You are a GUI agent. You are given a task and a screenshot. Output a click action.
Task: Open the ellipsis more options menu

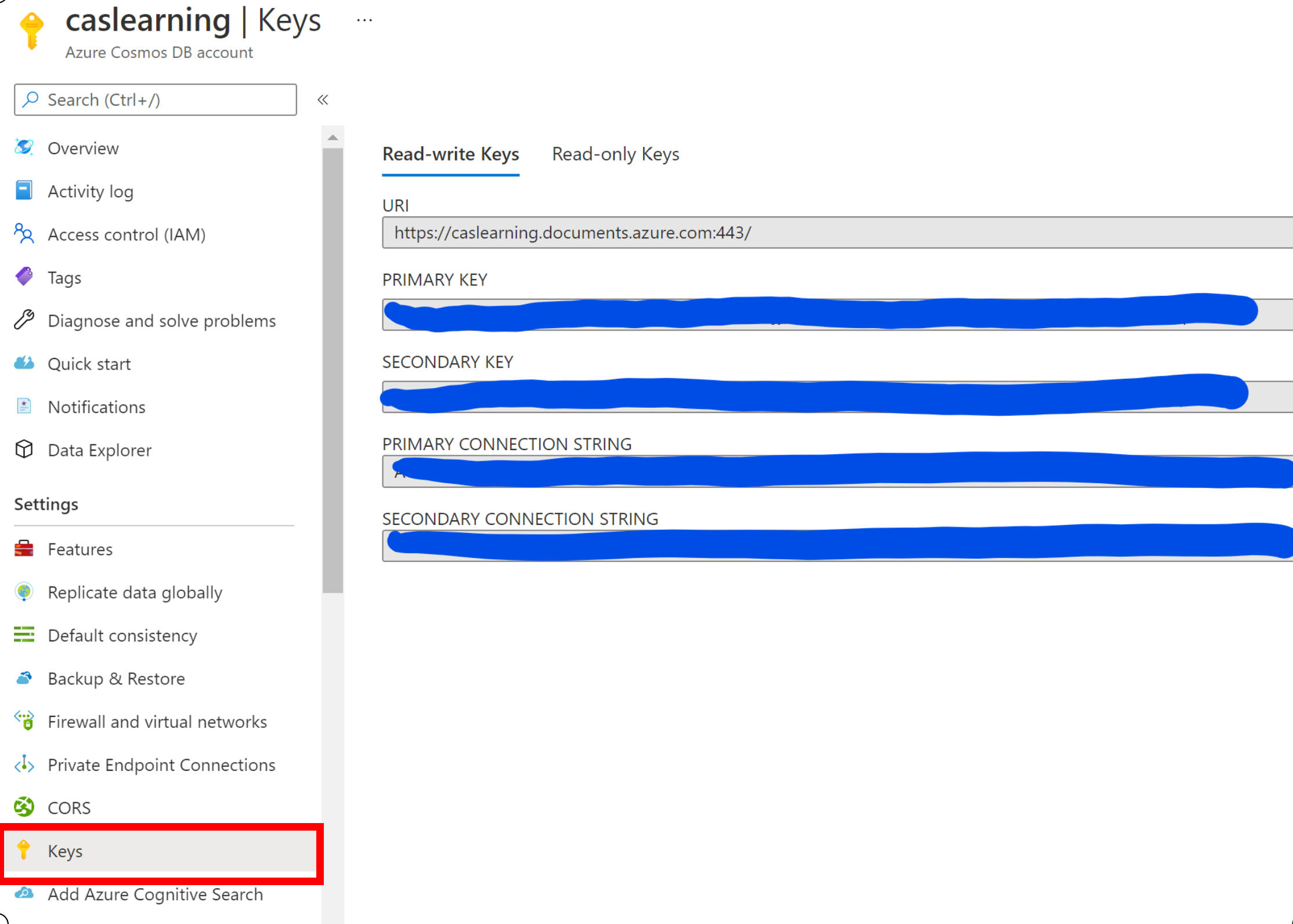(x=364, y=20)
